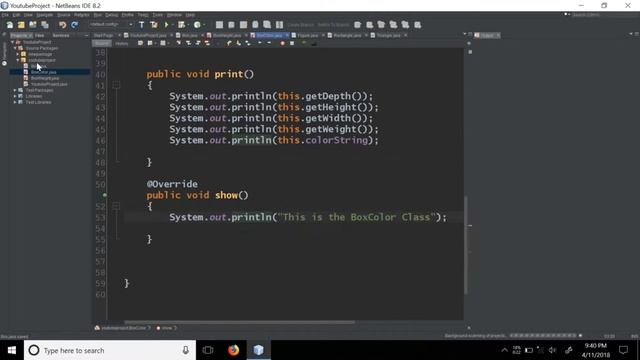
Task: Open the Start Page tab
Action: pyautogui.click(x=103, y=36)
